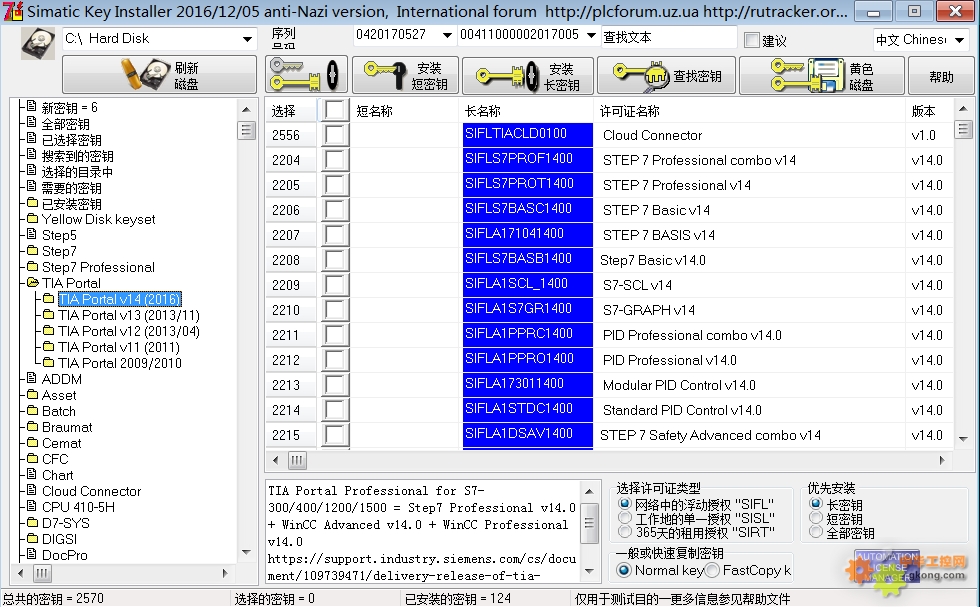Click the 版本 column header
This screenshot has height=607, width=980.
(923, 111)
